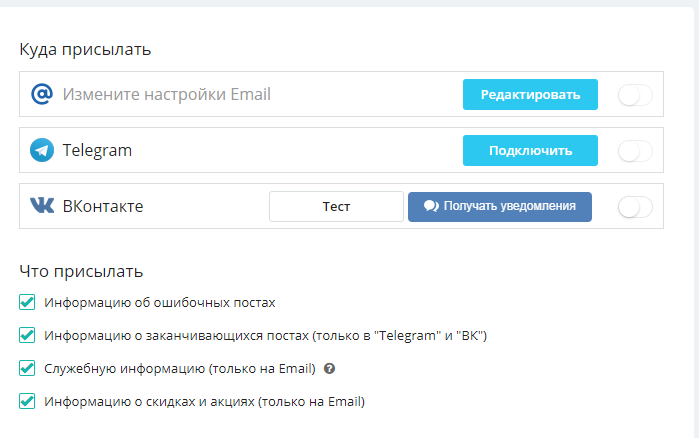699x438 pixels.
Task: Toggle the ВКонтакте notifications switch
Action: 635,207
